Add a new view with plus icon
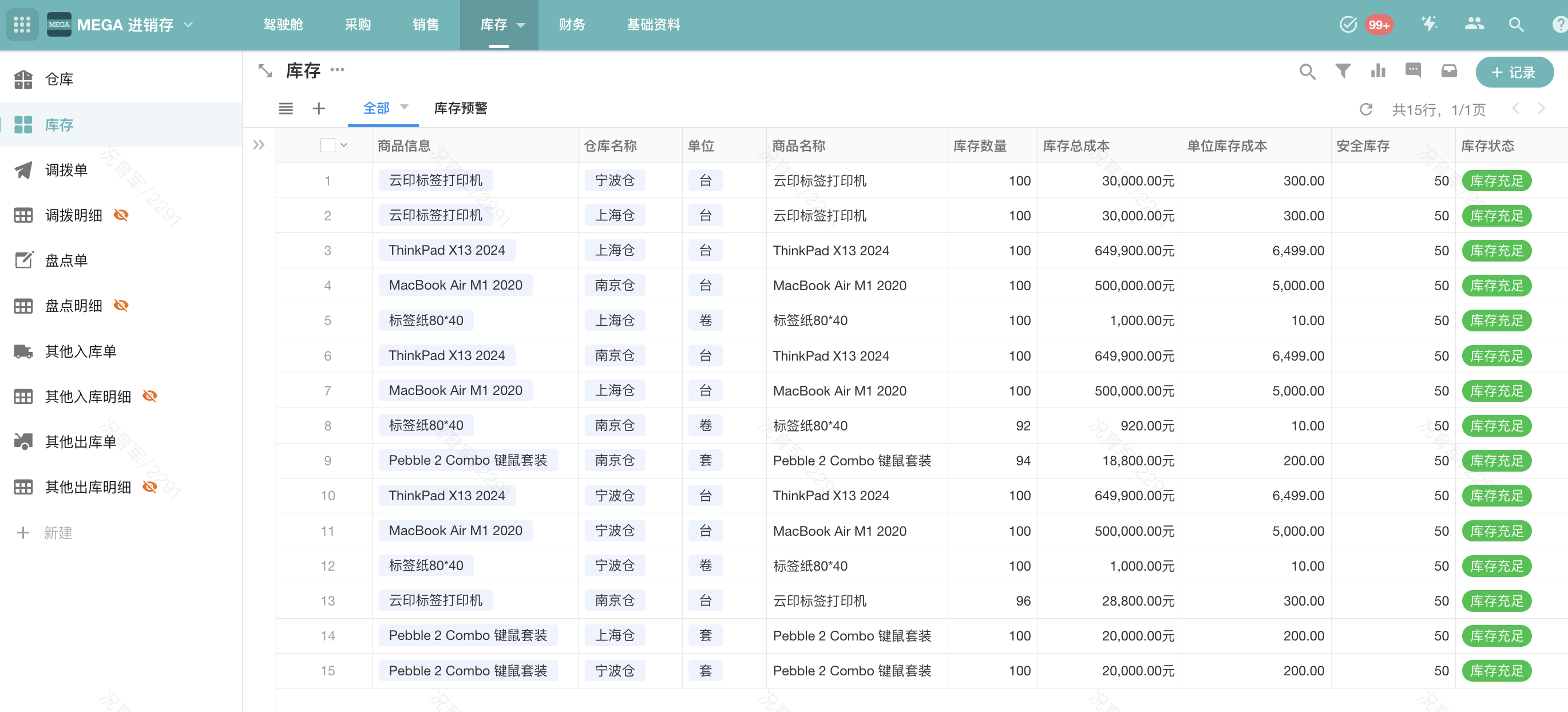The image size is (1568, 712). pyautogui.click(x=318, y=109)
